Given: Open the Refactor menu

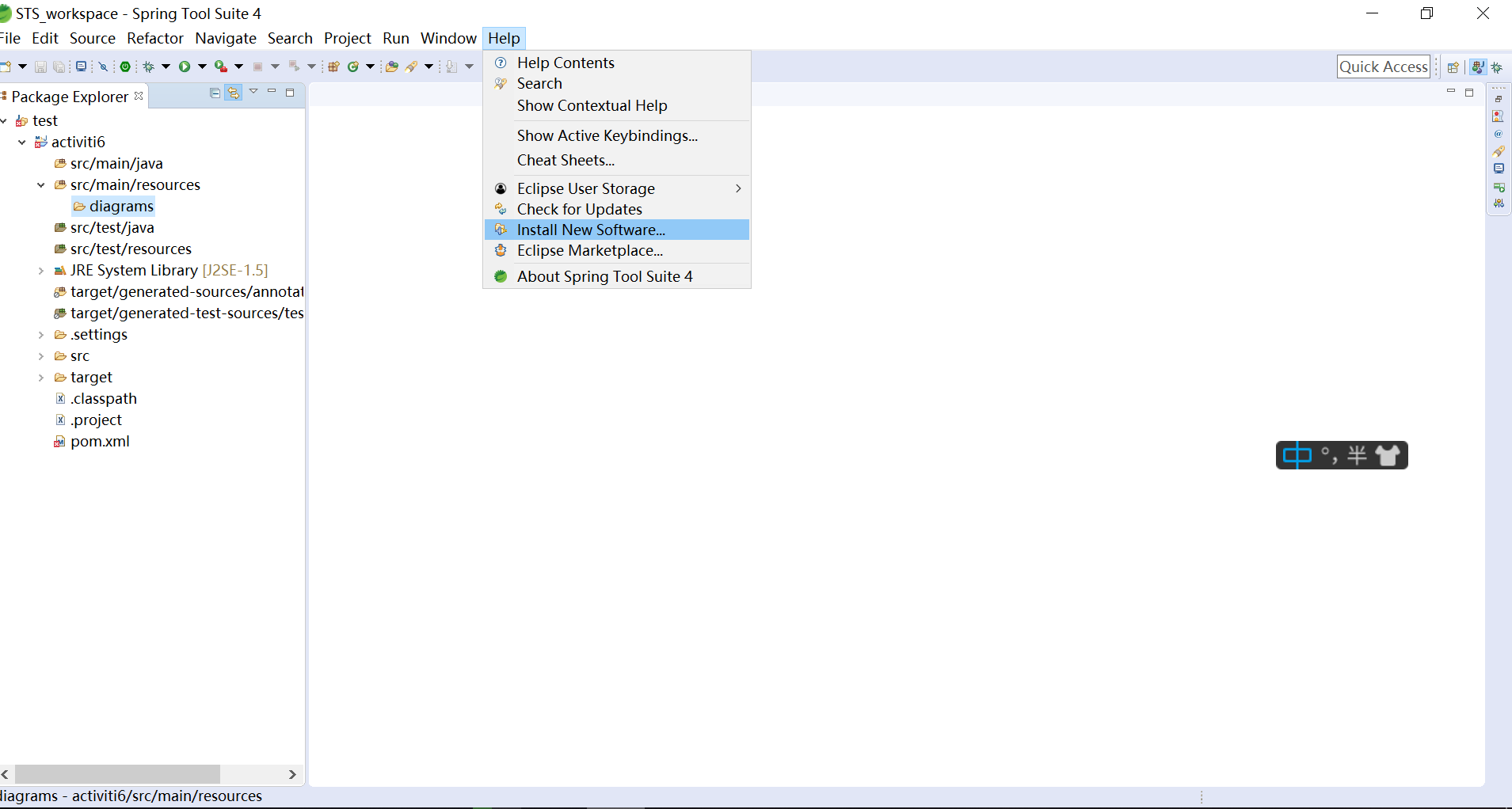Looking at the screenshot, I should point(155,38).
